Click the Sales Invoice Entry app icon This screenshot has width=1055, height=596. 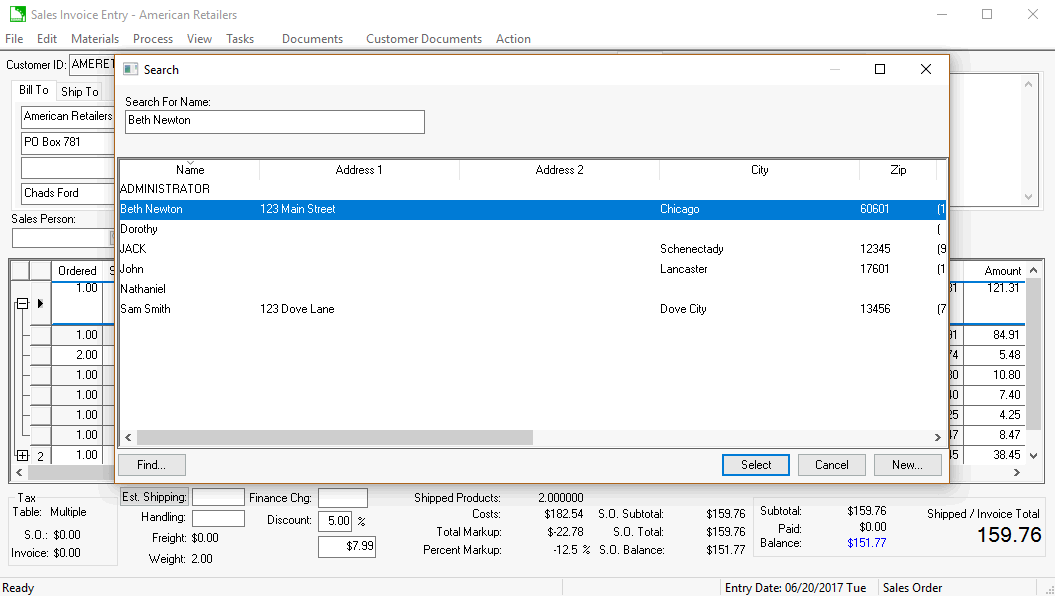pyautogui.click(x=17, y=15)
